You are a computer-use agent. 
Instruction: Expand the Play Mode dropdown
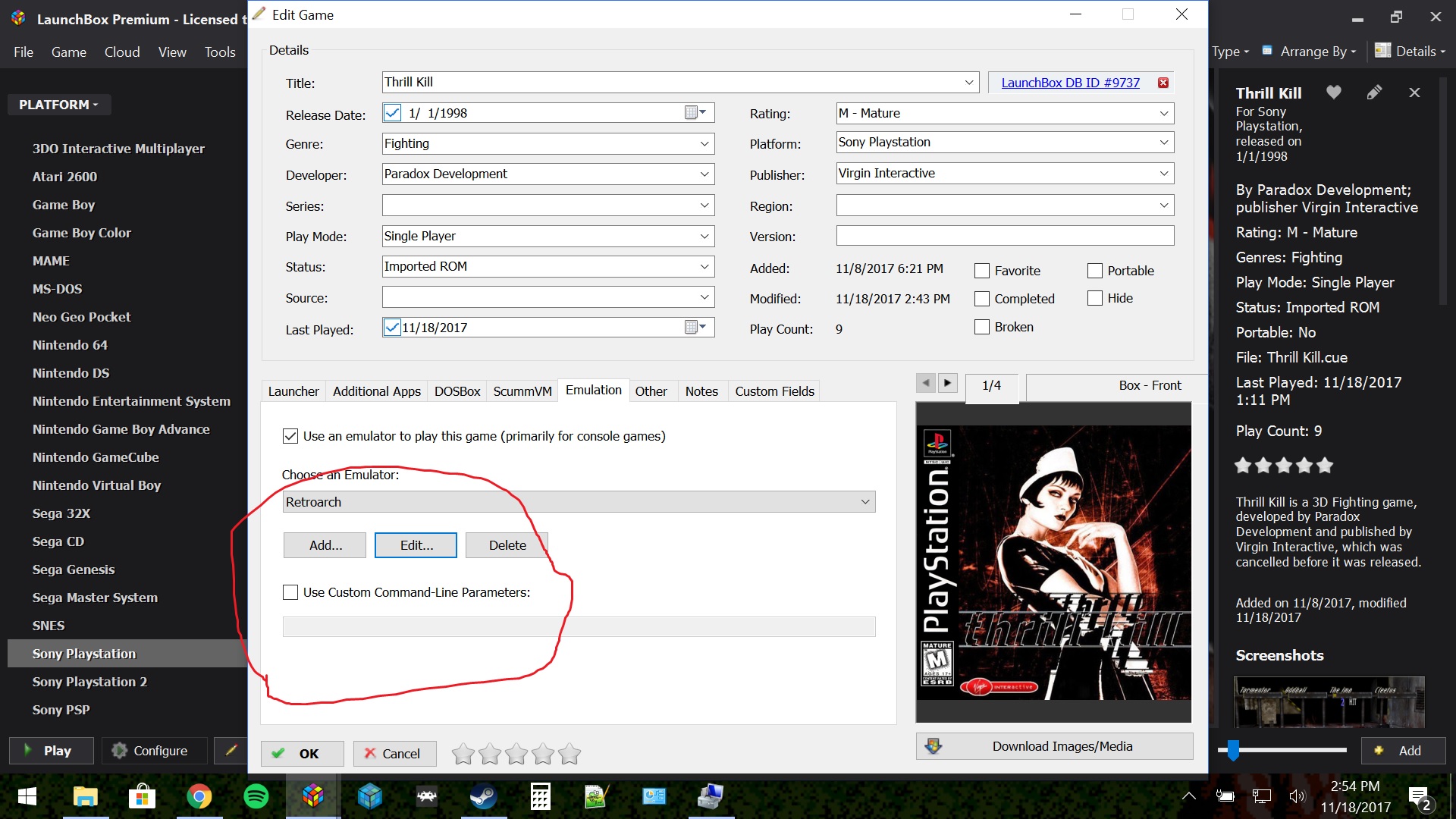point(704,236)
